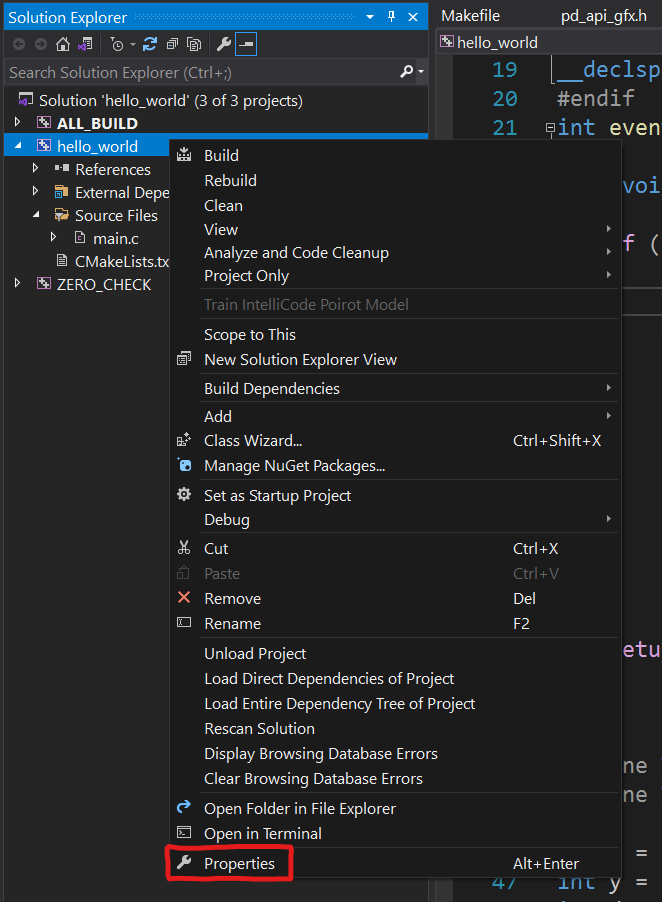Expand the External Dependencies node
This screenshot has width=662, height=902.
pyautogui.click(x=35, y=192)
